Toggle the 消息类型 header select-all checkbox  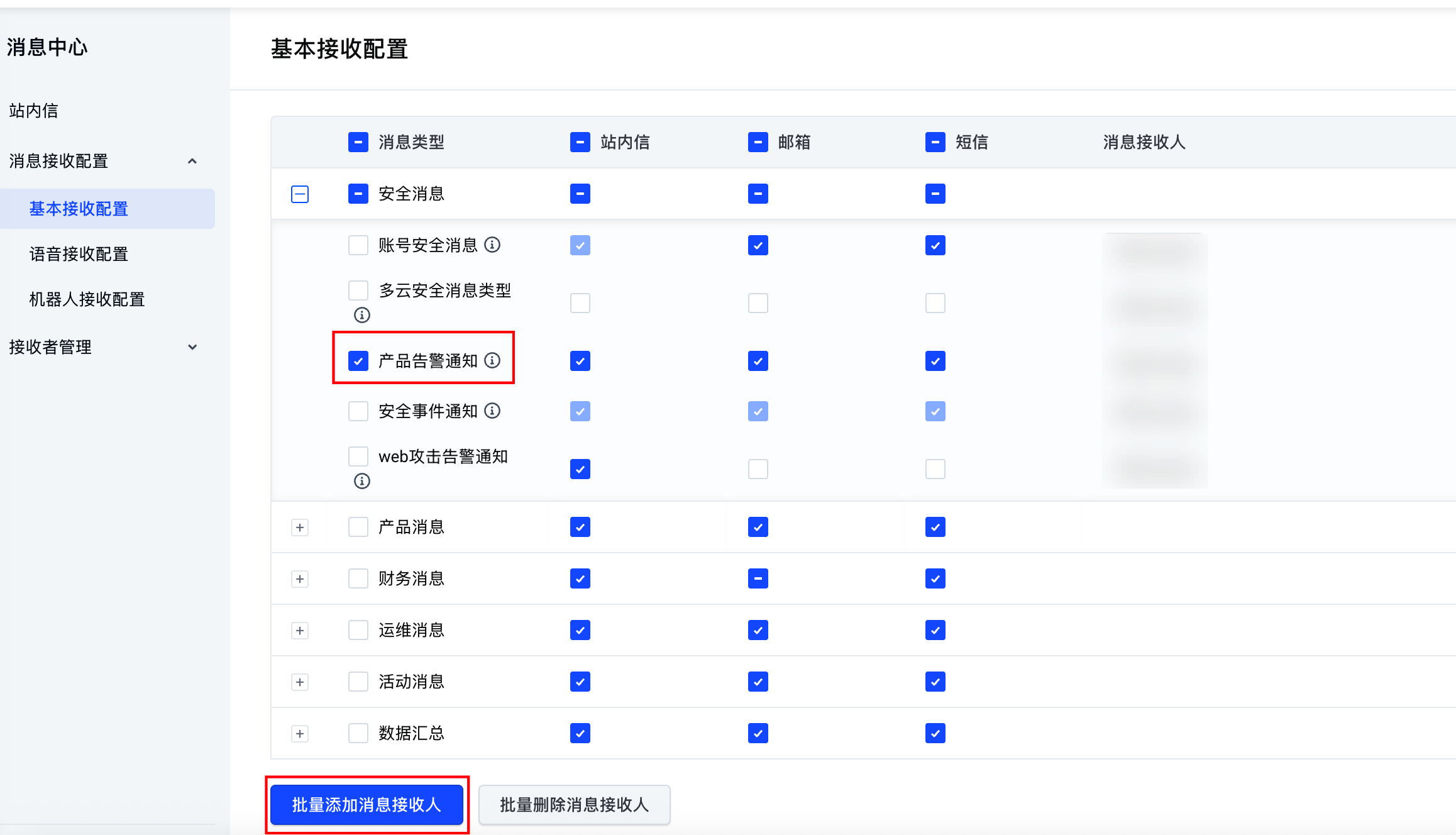pyautogui.click(x=358, y=142)
